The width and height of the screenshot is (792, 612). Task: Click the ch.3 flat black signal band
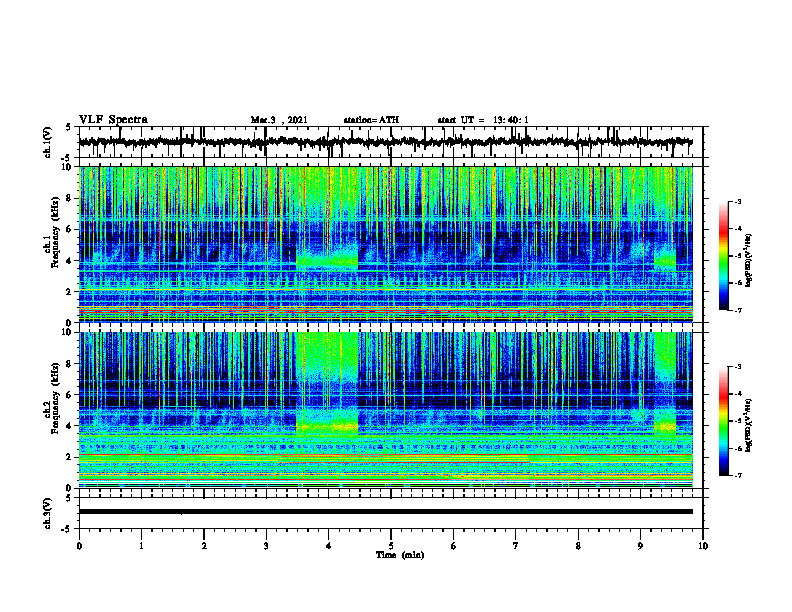385,512
